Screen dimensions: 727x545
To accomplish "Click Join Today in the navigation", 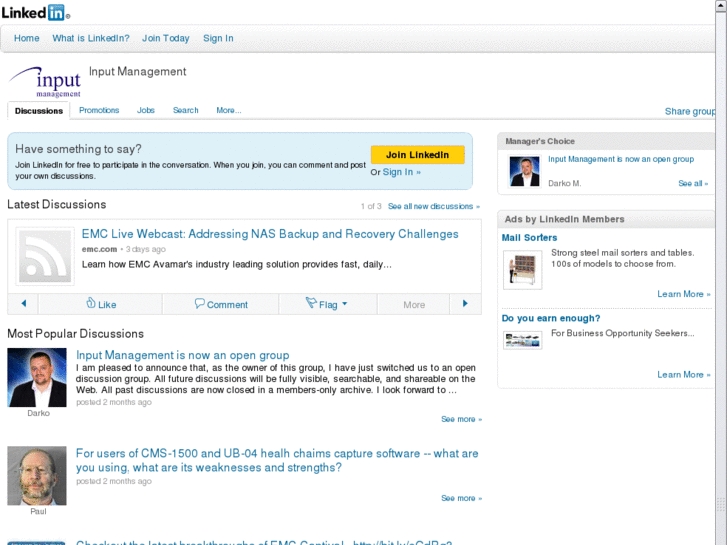I will 166,38.
